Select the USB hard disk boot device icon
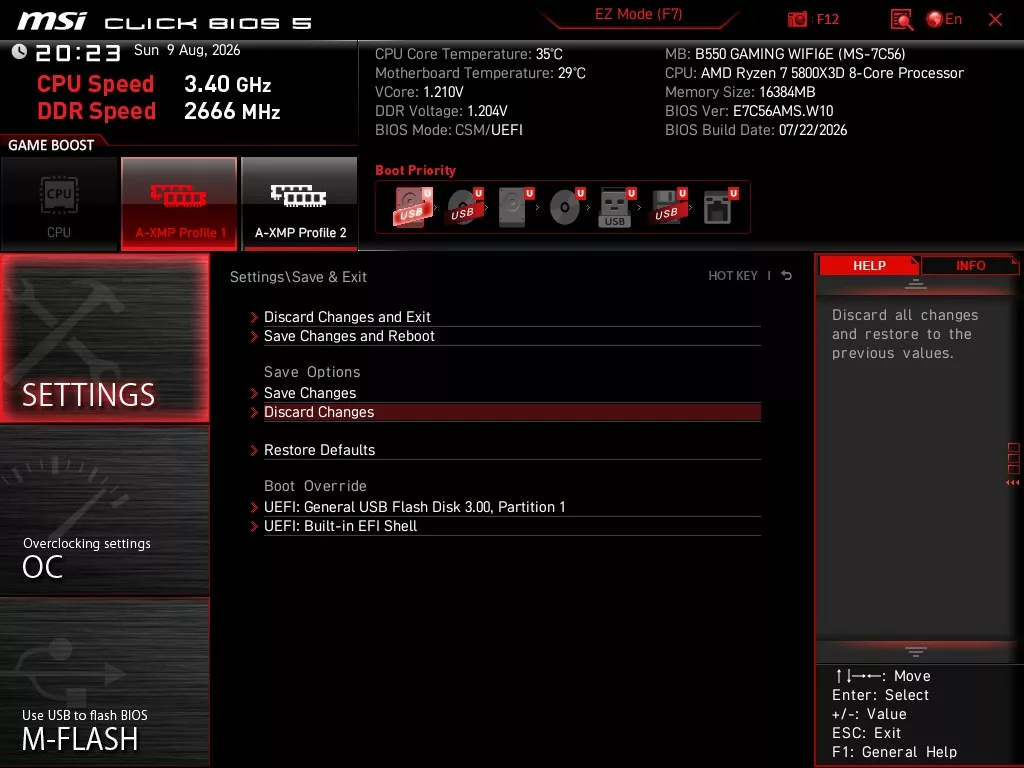The width and height of the screenshot is (1024, 768). (413, 207)
